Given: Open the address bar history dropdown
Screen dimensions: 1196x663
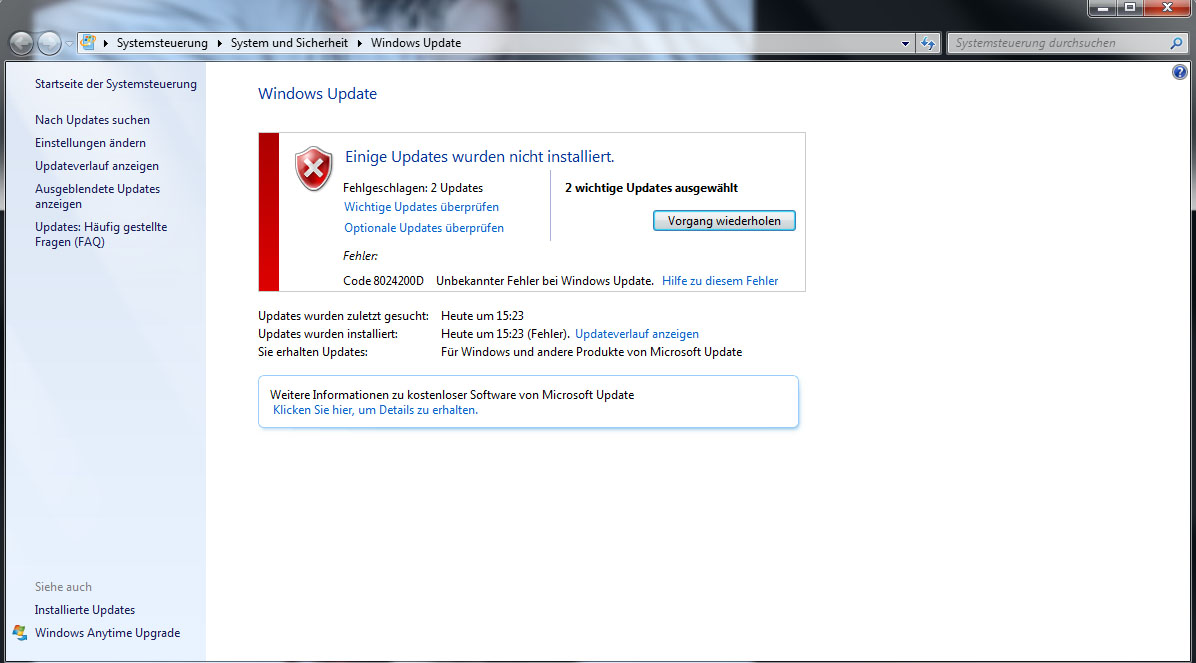Looking at the screenshot, I should 905,43.
